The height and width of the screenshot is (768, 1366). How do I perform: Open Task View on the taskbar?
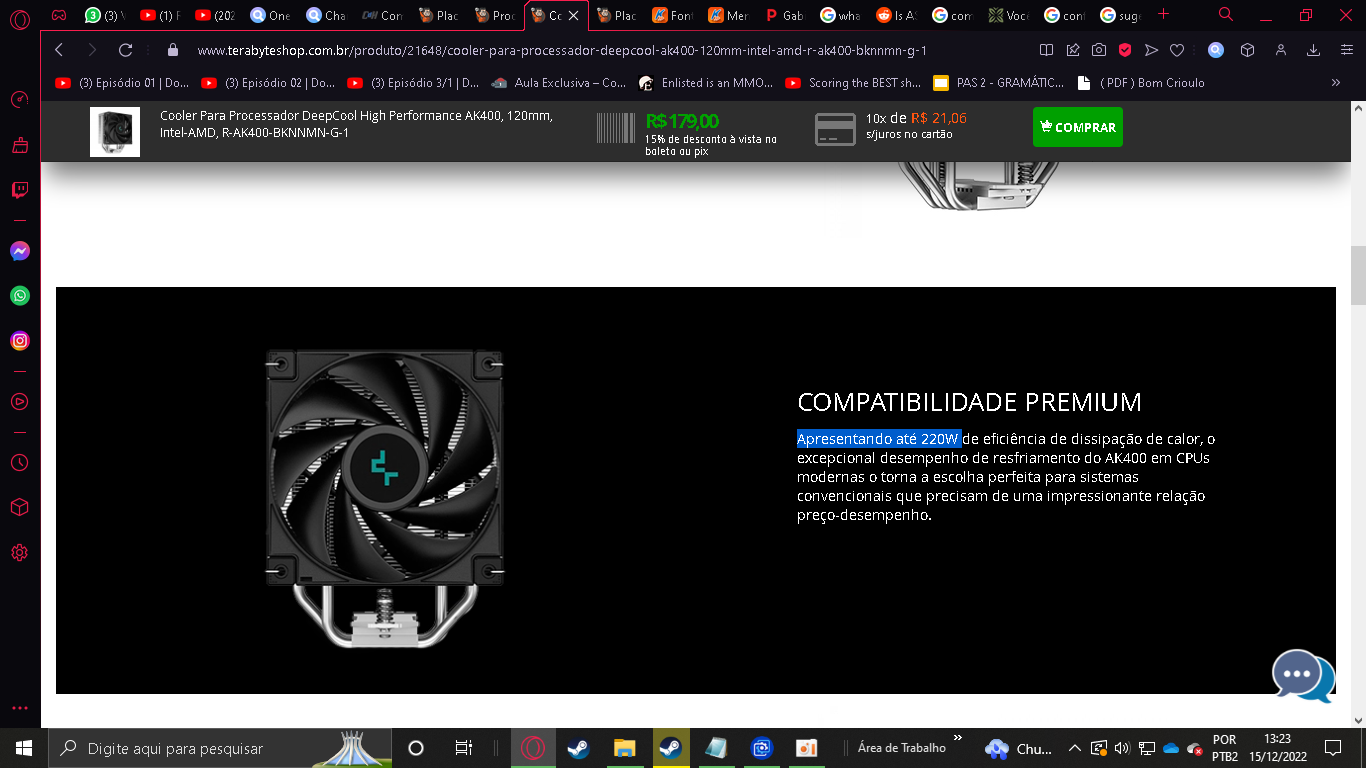click(463, 748)
